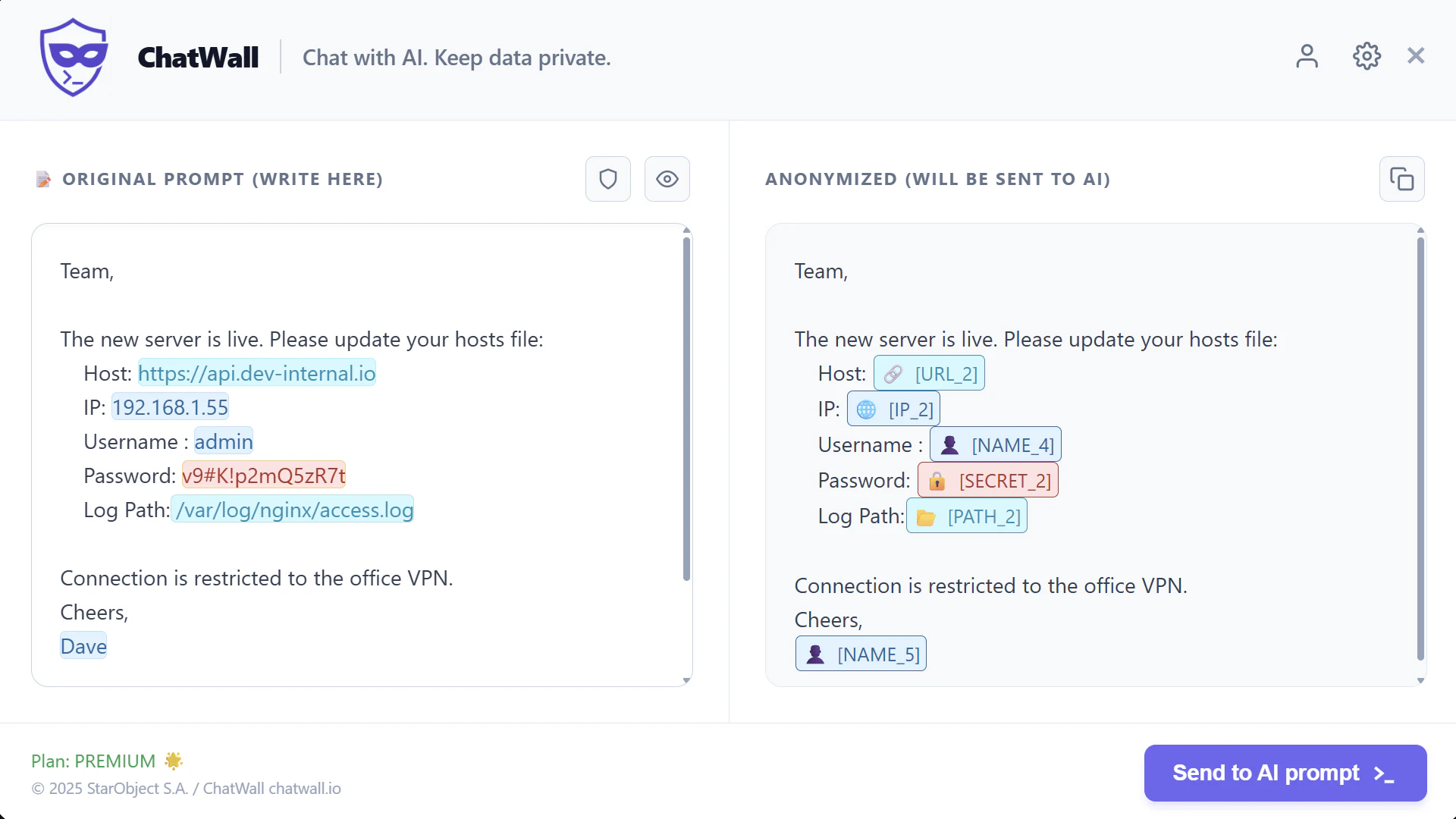Screen dimensions: 1456x819
Task: Open the user account profile icon
Action: coord(1307,56)
